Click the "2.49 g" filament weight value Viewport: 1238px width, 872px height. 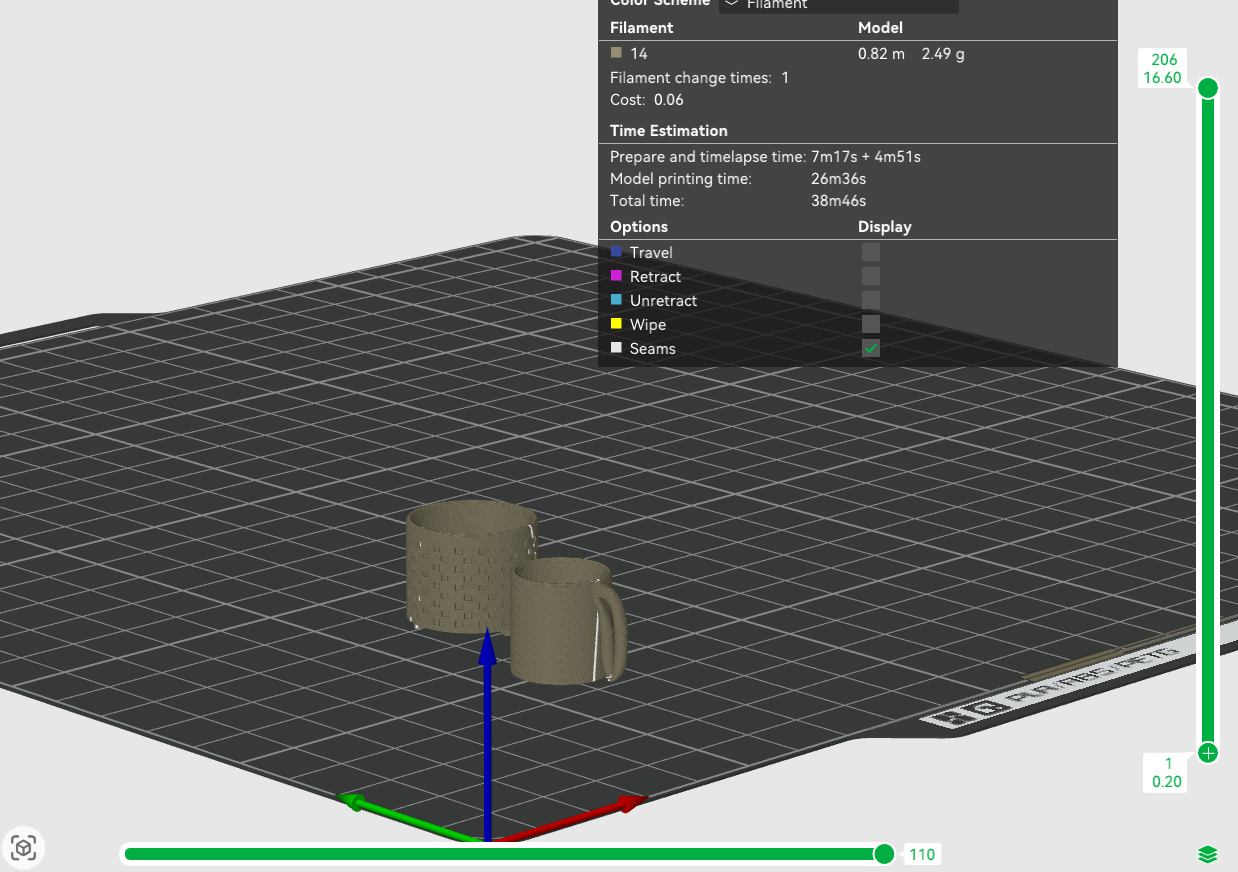[x=943, y=54]
